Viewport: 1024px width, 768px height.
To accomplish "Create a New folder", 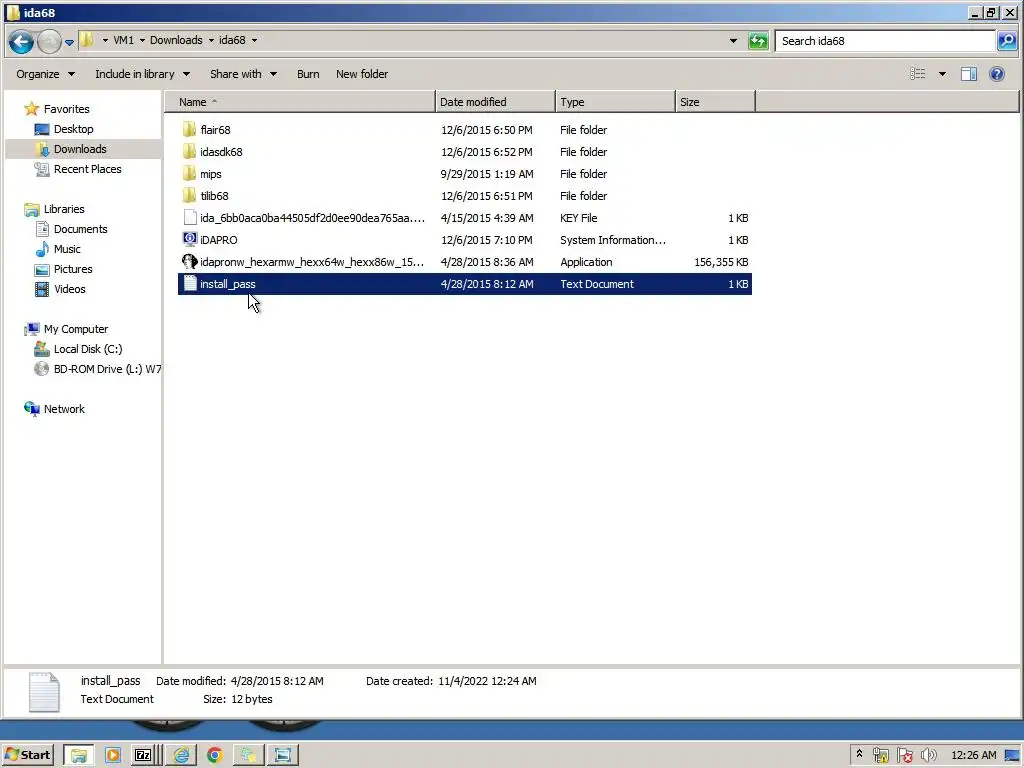I will (x=362, y=74).
